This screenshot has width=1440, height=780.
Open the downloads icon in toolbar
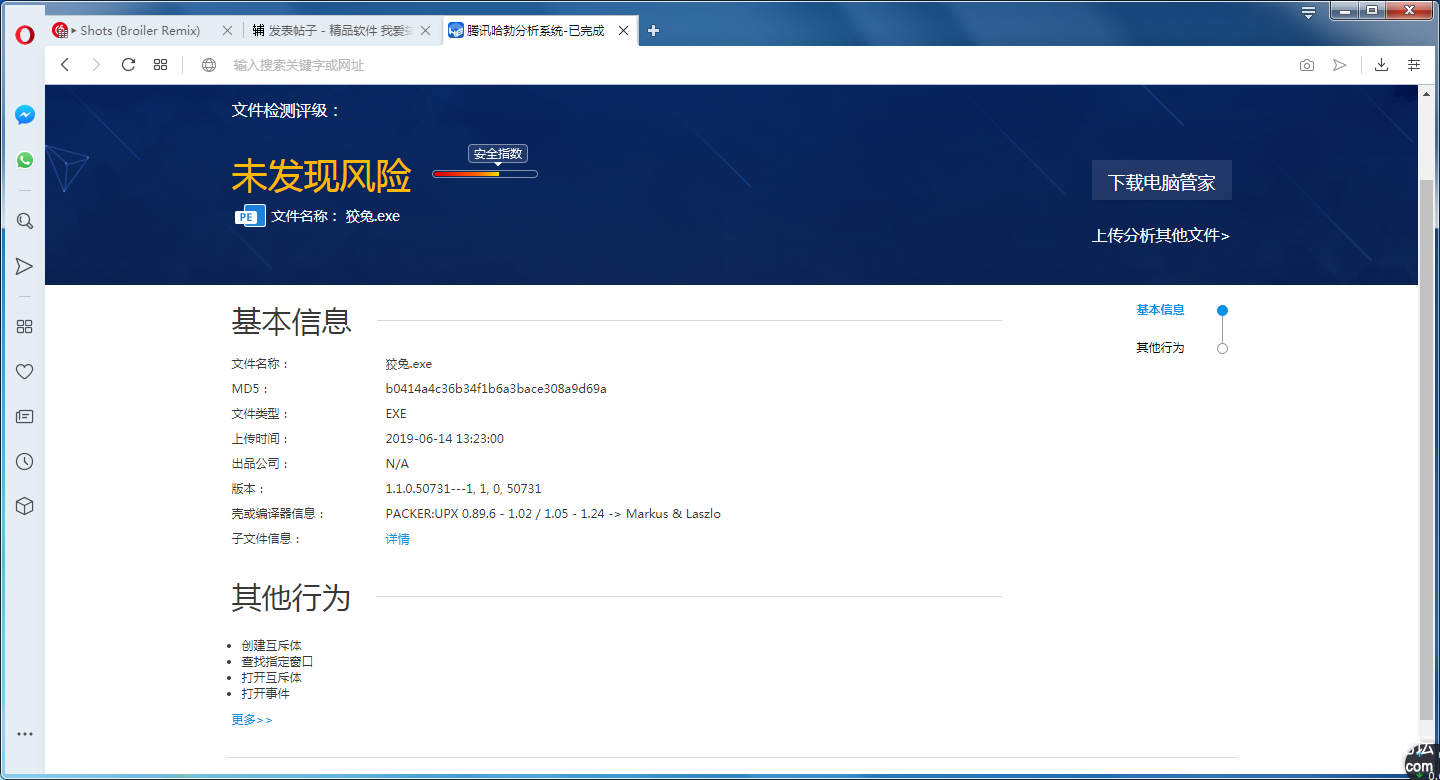(x=1381, y=65)
